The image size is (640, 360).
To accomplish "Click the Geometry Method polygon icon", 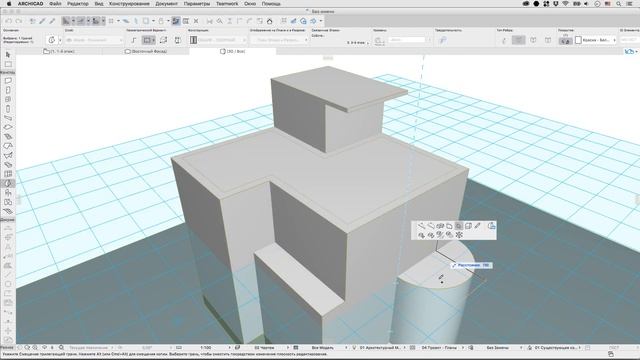I will click(x=133, y=40).
